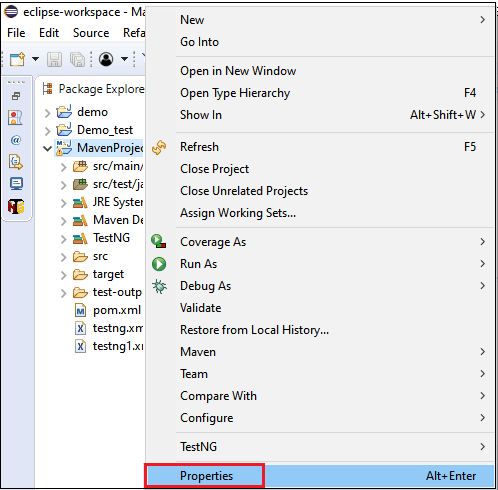498x490 pixels.
Task: Expand the demo project node
Action: (x=48, y=113)
